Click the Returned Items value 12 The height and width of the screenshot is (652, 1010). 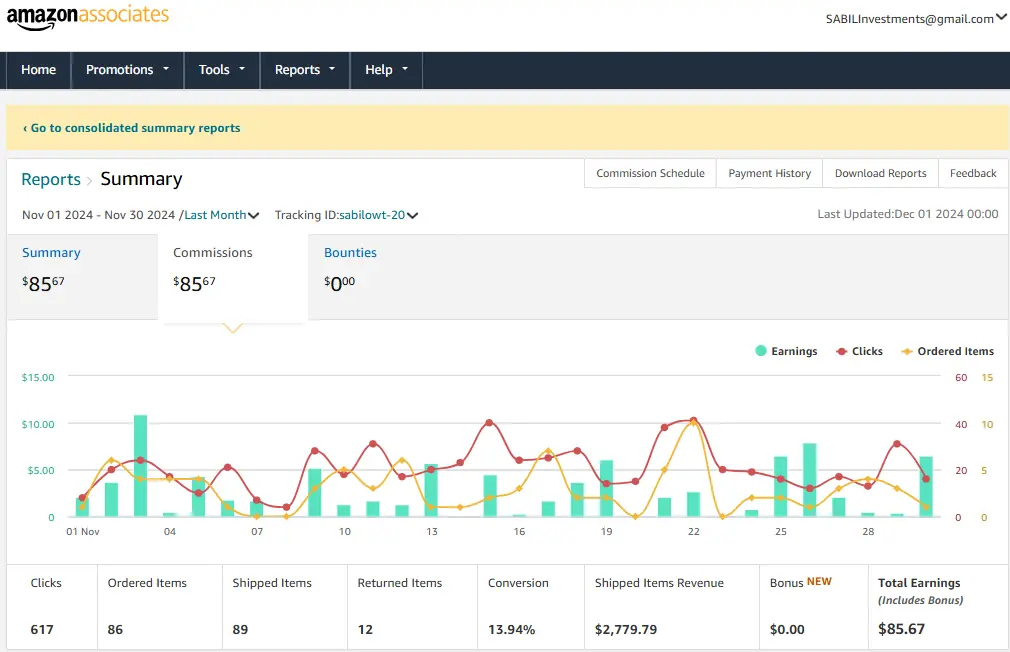[x=365, y=629]
